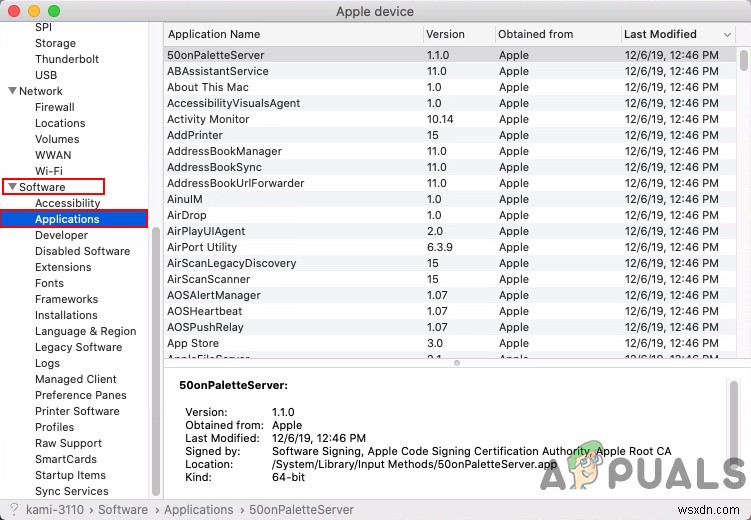Screen dimensions: 751x520
Task: Select Storage in the sidebar
Action: pyautogui.click(x=55, y=43)
